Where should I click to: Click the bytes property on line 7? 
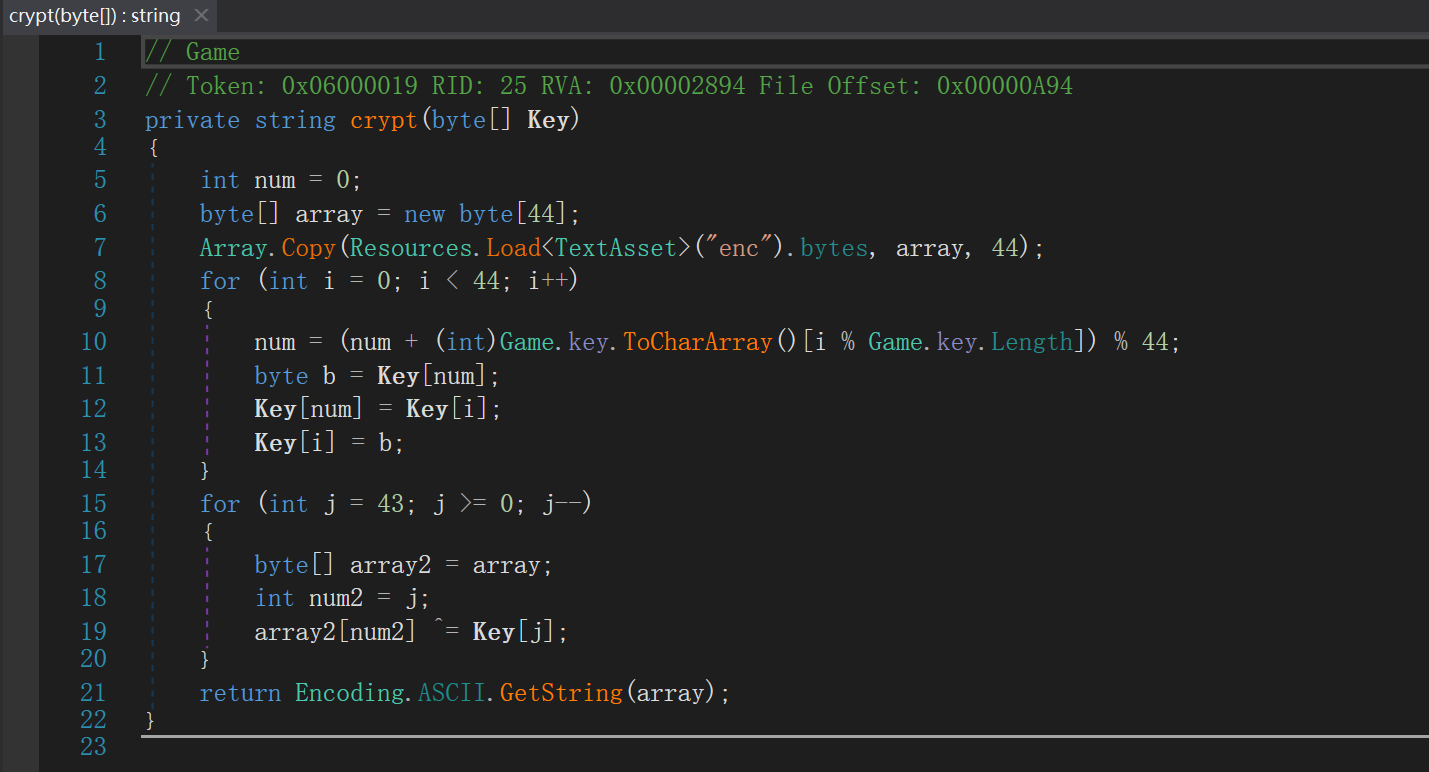tap(834, 247)
